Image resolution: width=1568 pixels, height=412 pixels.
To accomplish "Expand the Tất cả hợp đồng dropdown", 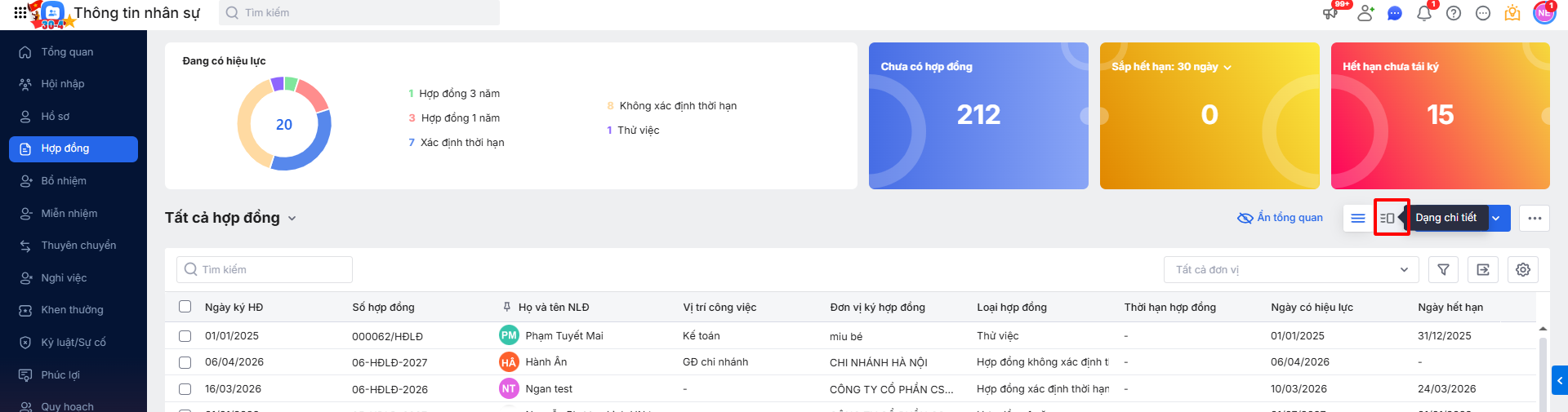I will point(292,219).
